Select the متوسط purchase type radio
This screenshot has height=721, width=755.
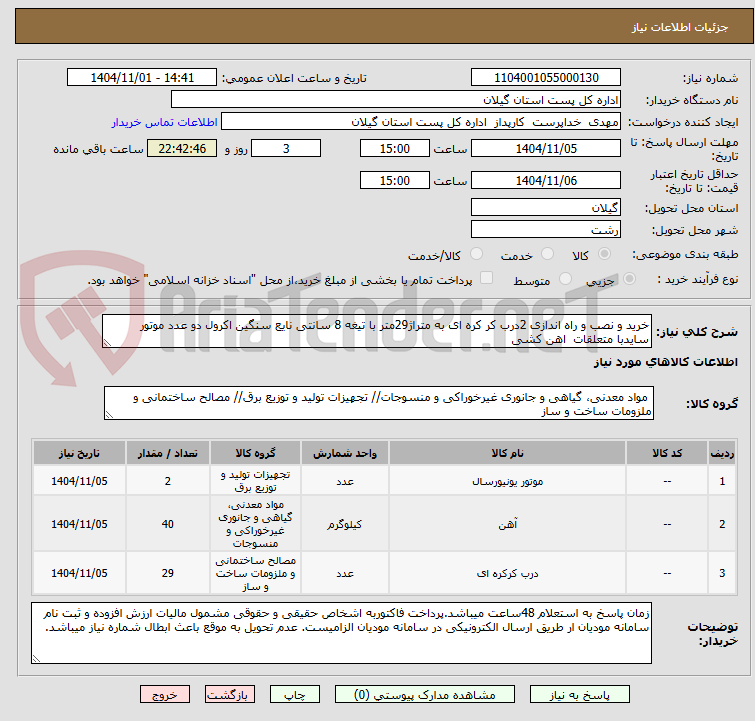click(x=565, y=278)
